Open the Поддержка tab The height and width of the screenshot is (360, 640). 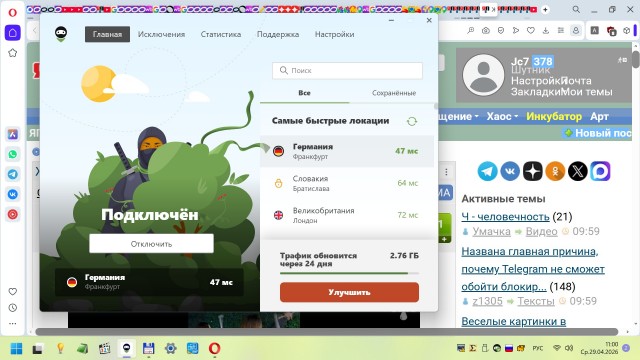pyautogui.click(x=278, y=34)
